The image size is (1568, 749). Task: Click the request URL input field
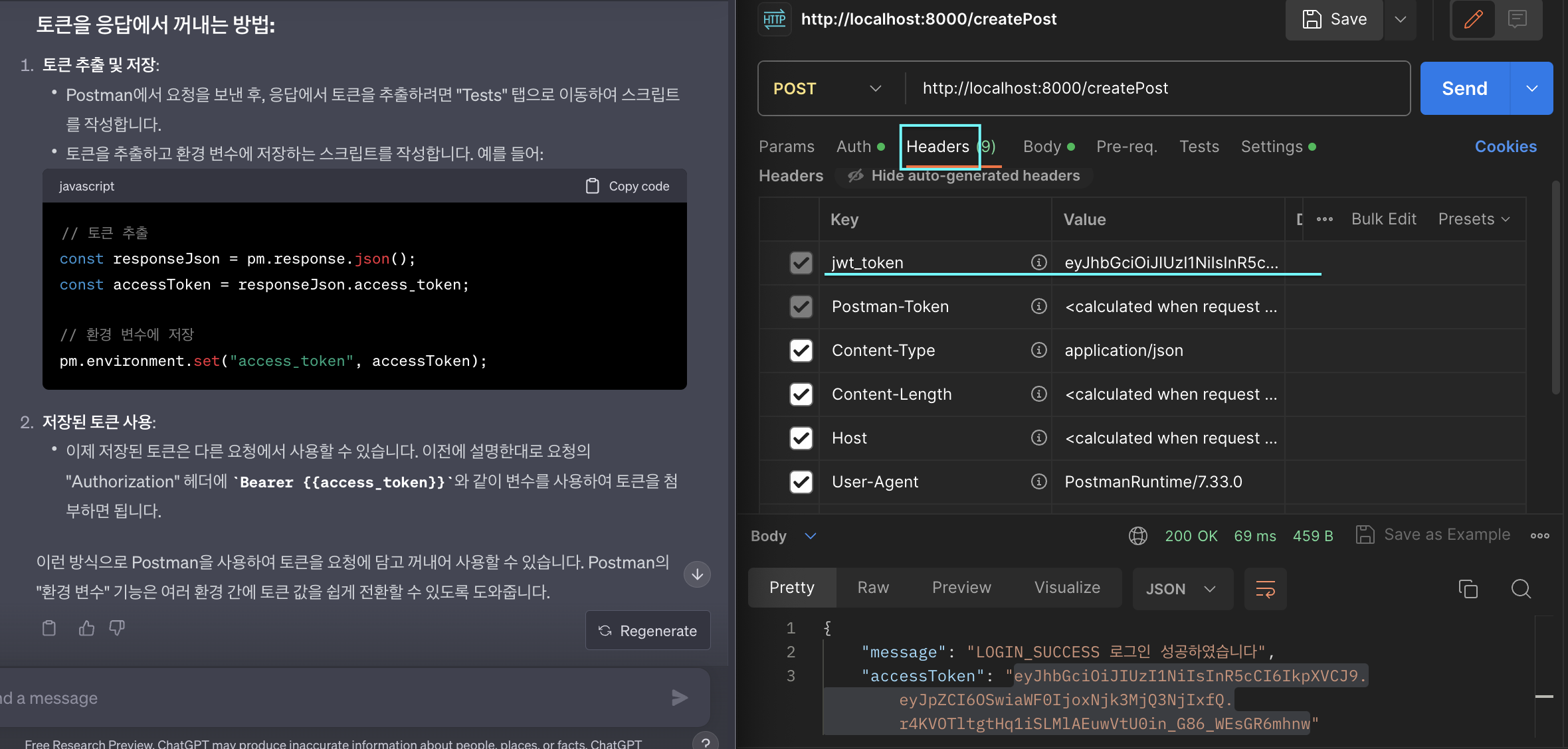pyautogui.click(x=1156, y=88)
